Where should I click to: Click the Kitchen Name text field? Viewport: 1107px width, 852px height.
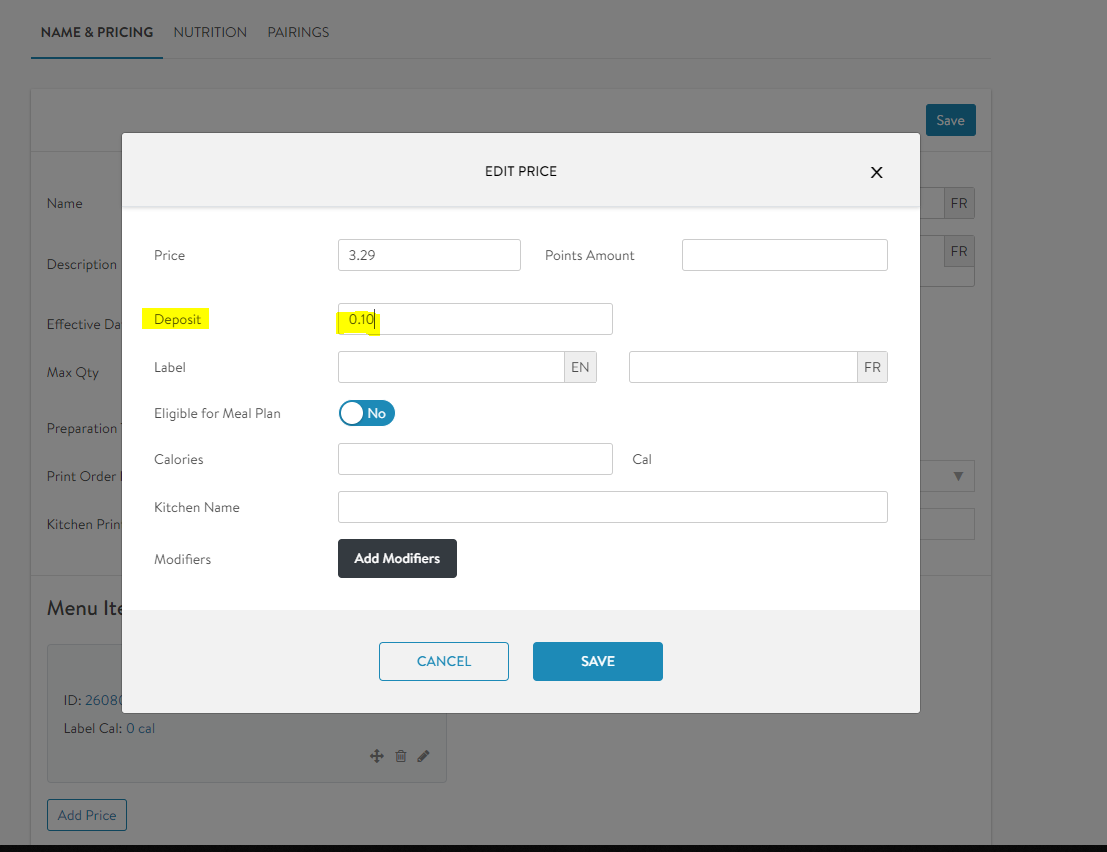[x=612, y=507]
